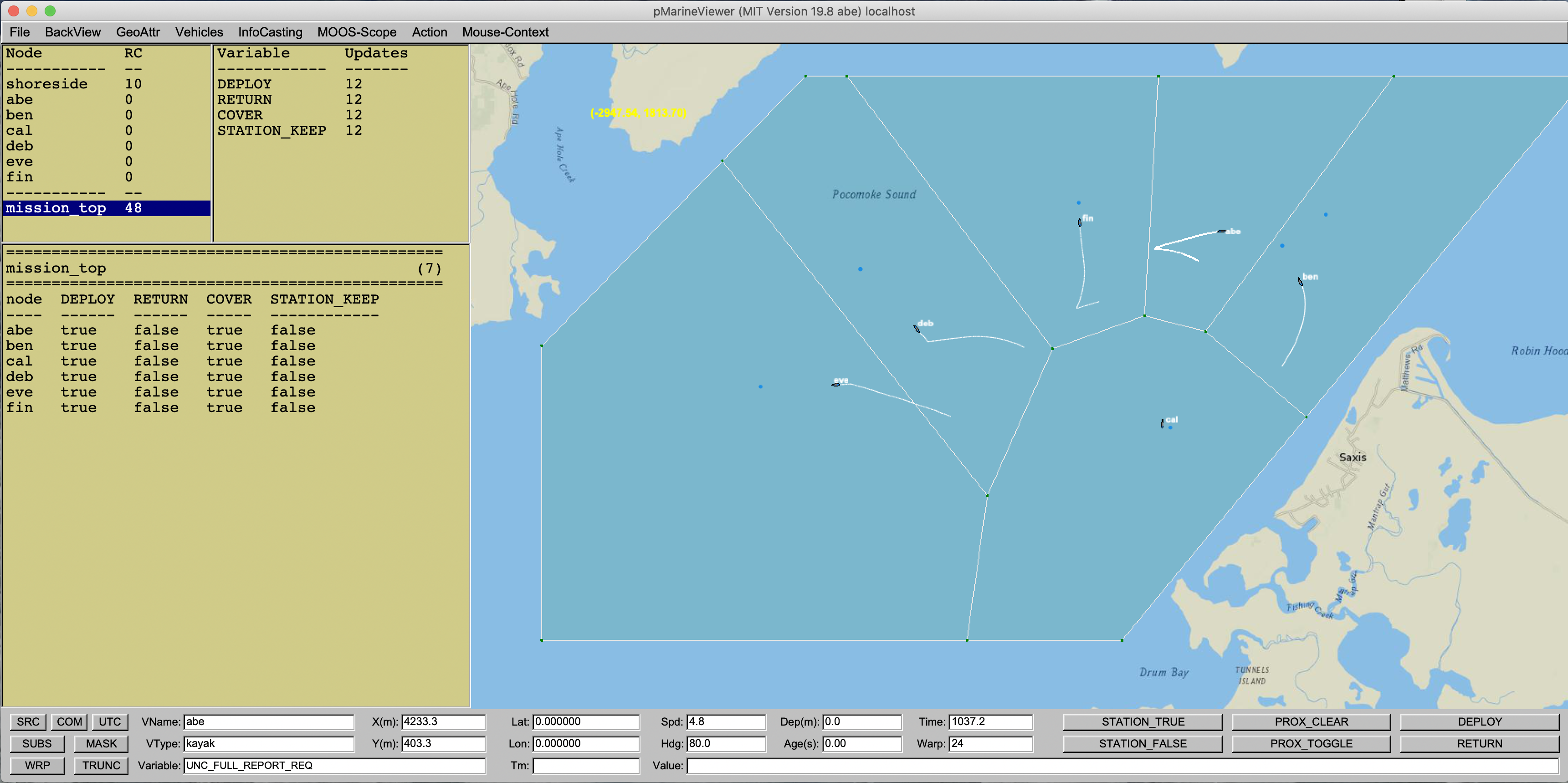Toggle the UTC time button
The width and height of the screenshot is (1568, 783).
[x=110, y=721]
